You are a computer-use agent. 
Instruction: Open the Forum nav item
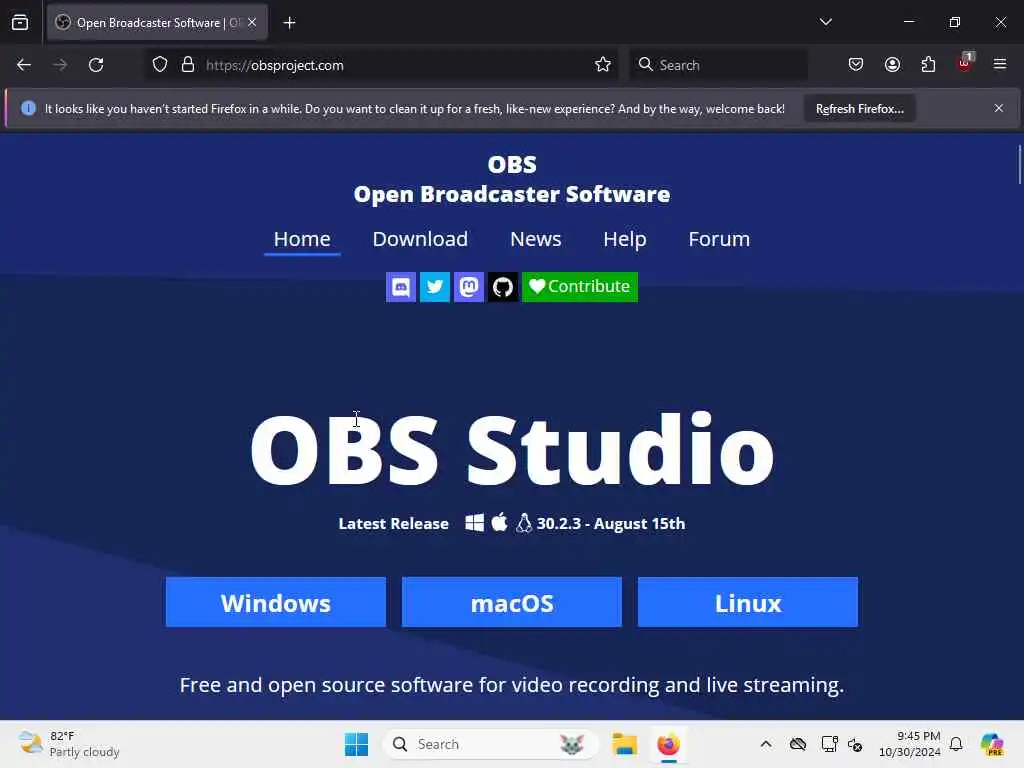click(719, 239)
